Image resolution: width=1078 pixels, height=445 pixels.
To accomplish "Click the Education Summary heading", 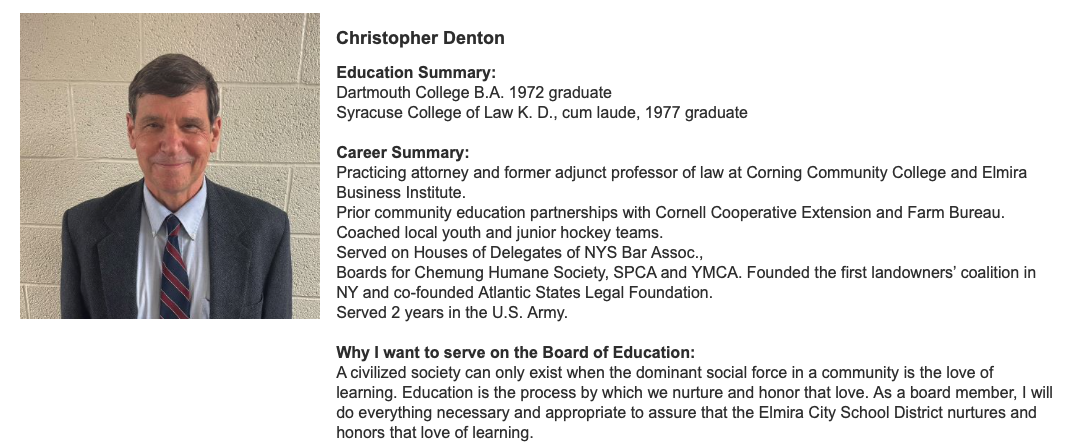I will [416, 72].
